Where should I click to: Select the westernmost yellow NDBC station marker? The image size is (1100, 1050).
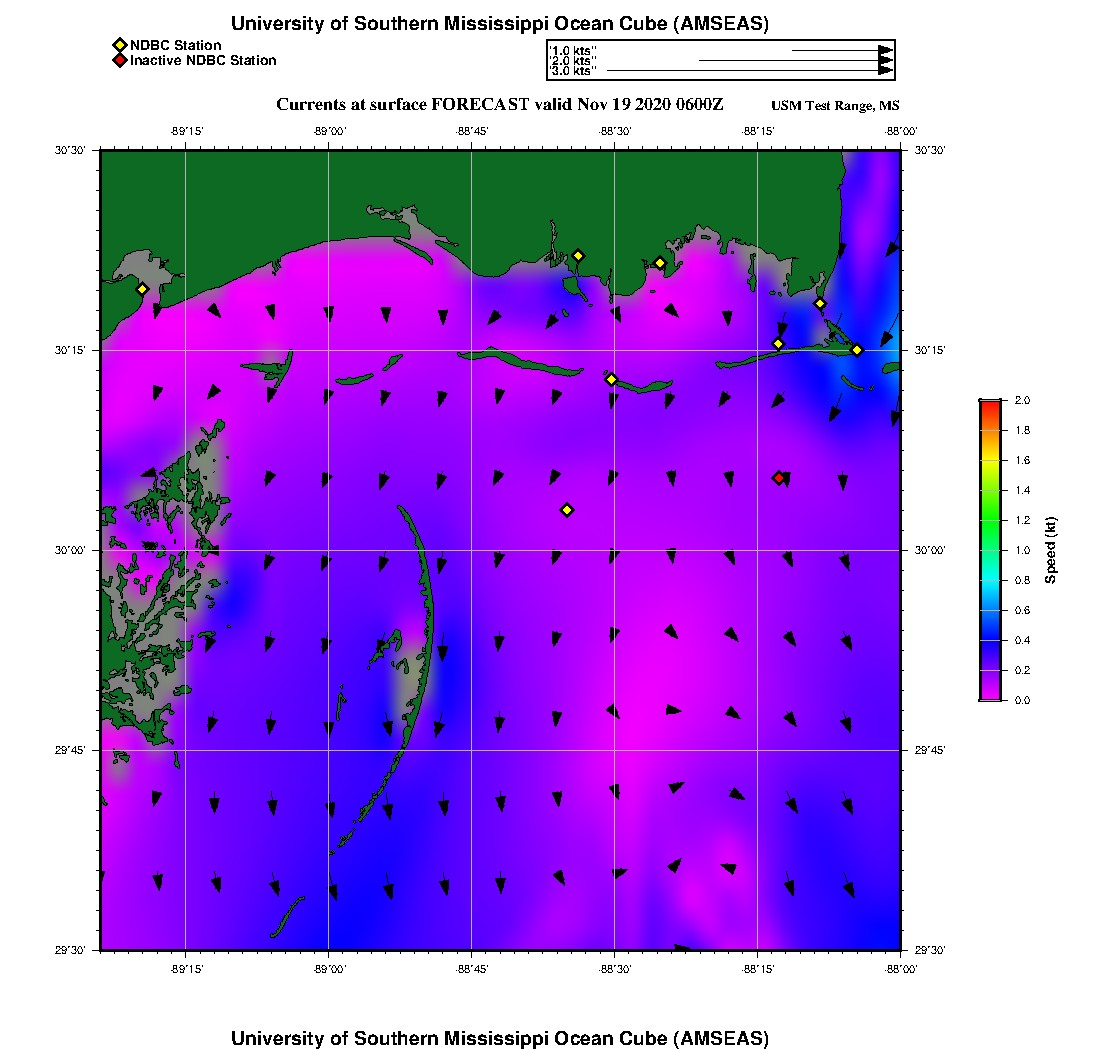(143, 289)
